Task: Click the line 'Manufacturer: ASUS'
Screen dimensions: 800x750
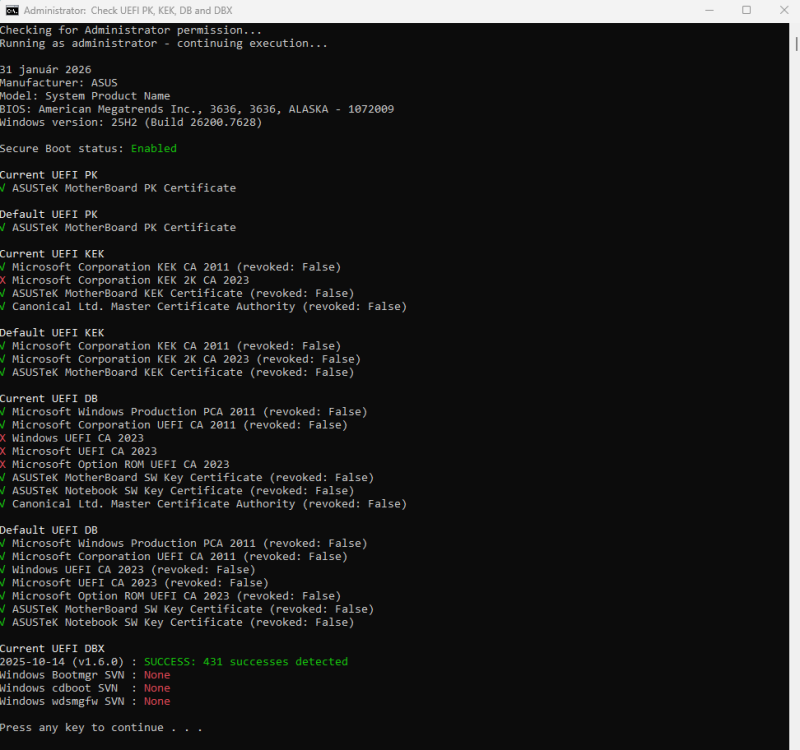Action: (x=59, y=83)
